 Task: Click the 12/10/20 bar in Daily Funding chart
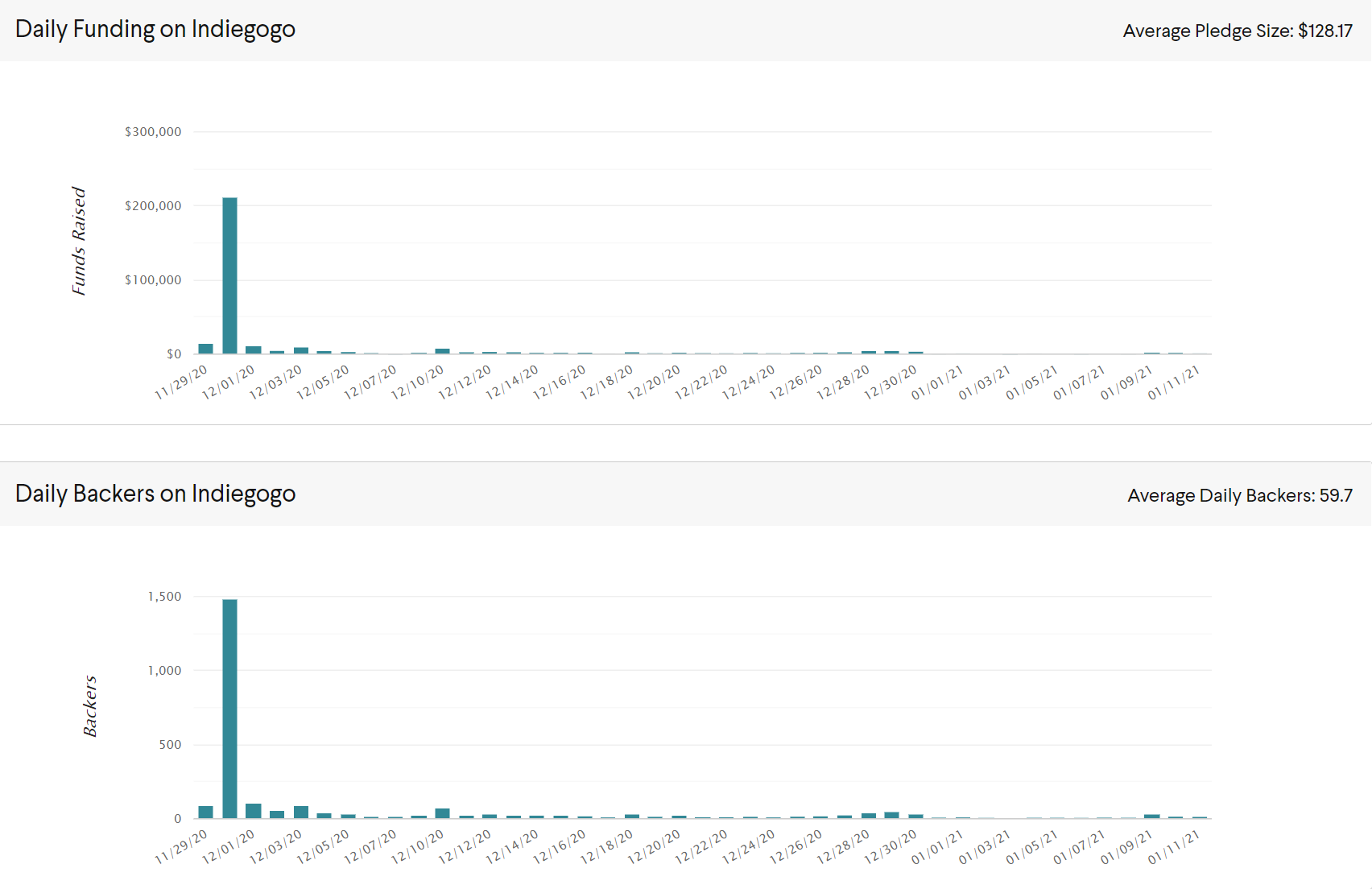pos(442,351)
